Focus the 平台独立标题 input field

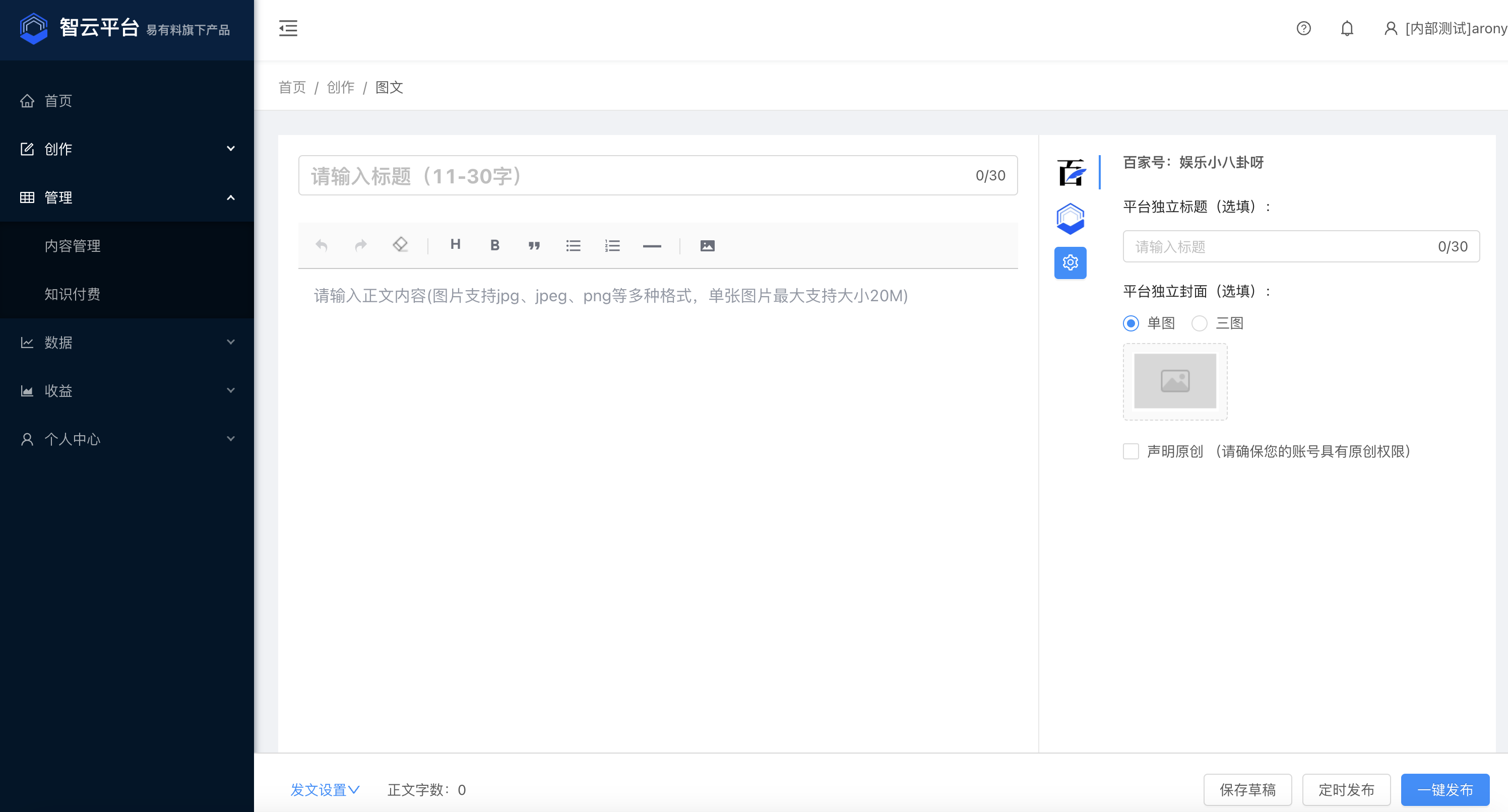1301,246
